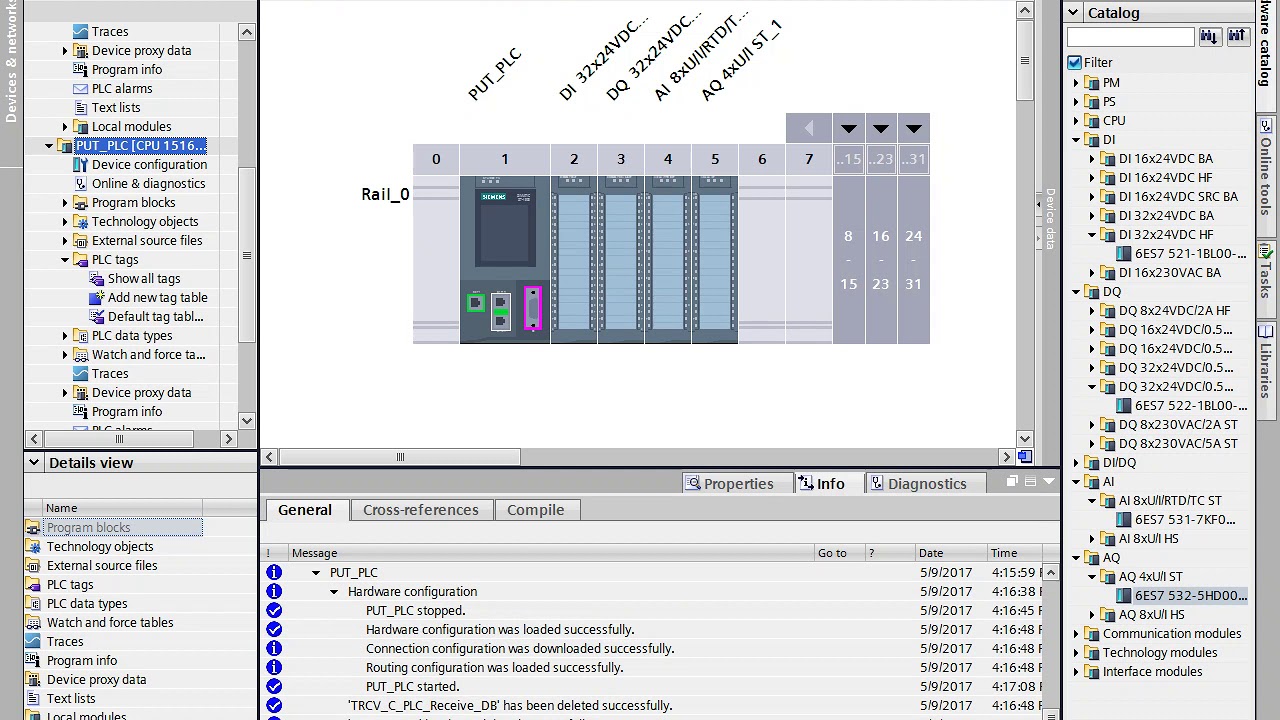Collapse the Details view panel
Viewport: 1280px width, 720px height.
[34, 462]
